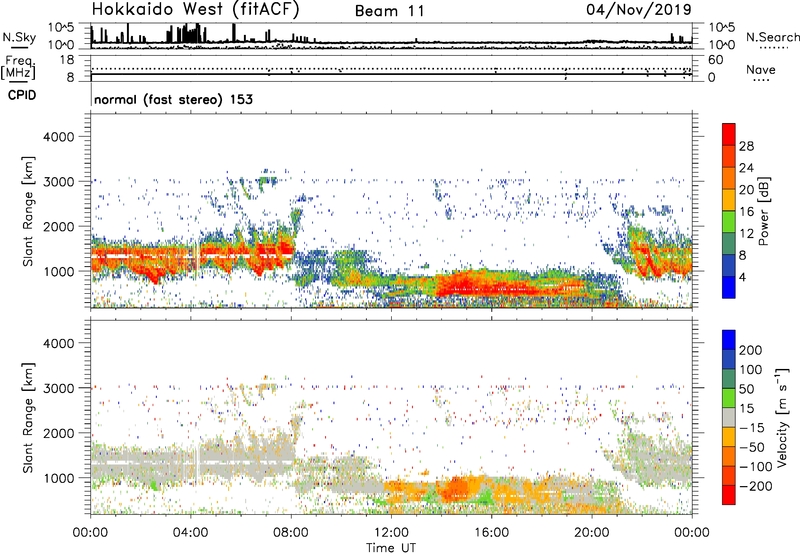Click the gray segment of Velocity colorbar
Image resolution: width=800 pixels, height=554 pixels.
729,418
